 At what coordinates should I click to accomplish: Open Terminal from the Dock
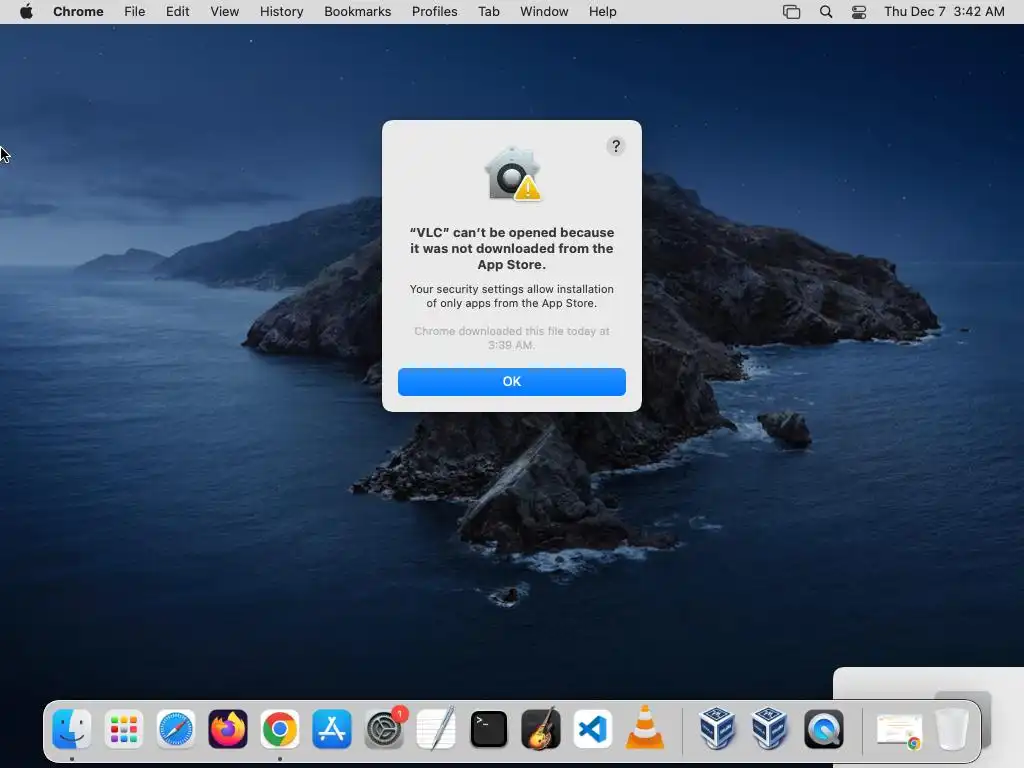(488, 729)
